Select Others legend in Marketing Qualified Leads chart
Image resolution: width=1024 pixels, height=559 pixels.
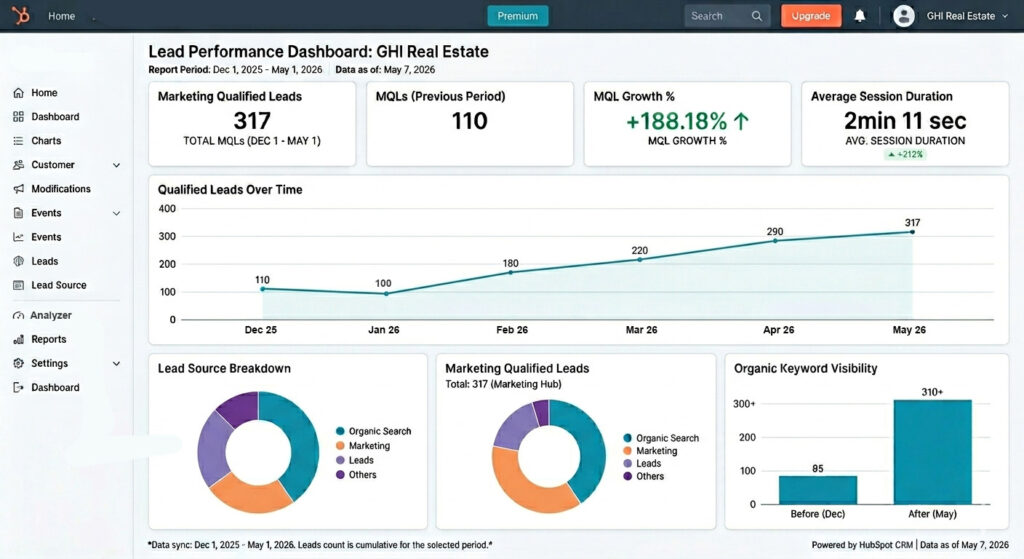tap(643, 476)
